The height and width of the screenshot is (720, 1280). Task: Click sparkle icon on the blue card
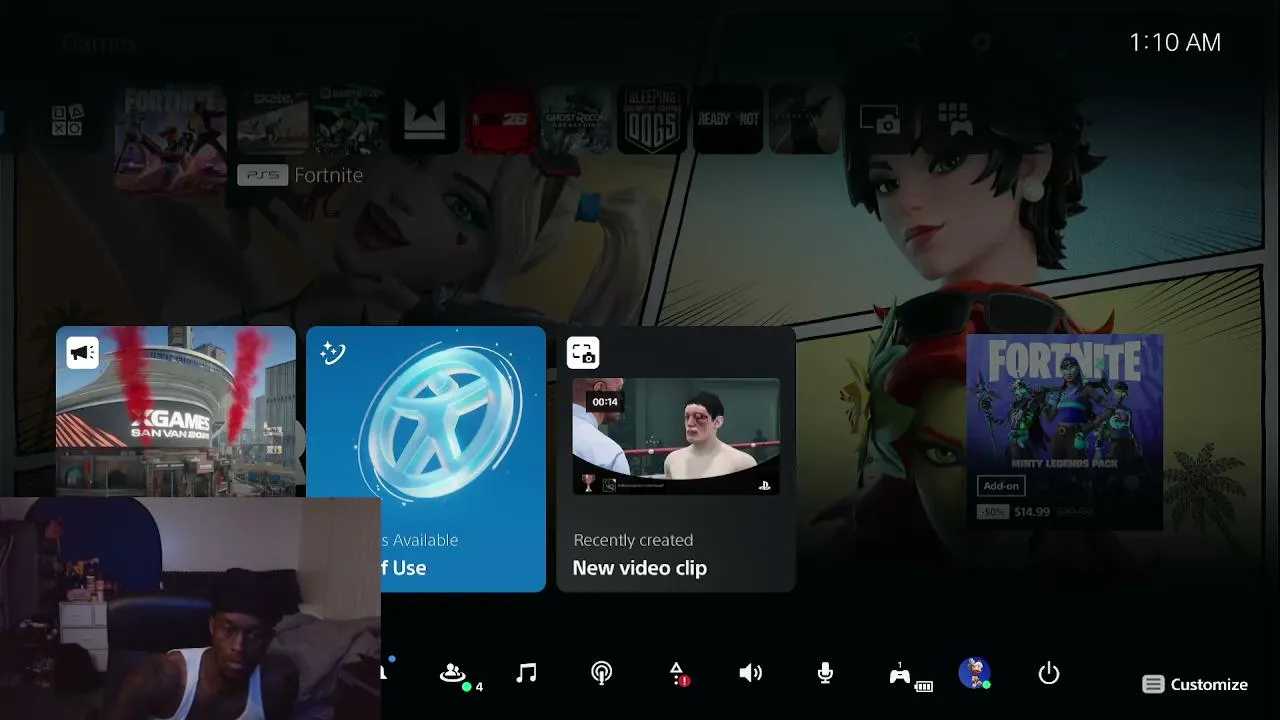pyautogui.click(x=332, y=352)
